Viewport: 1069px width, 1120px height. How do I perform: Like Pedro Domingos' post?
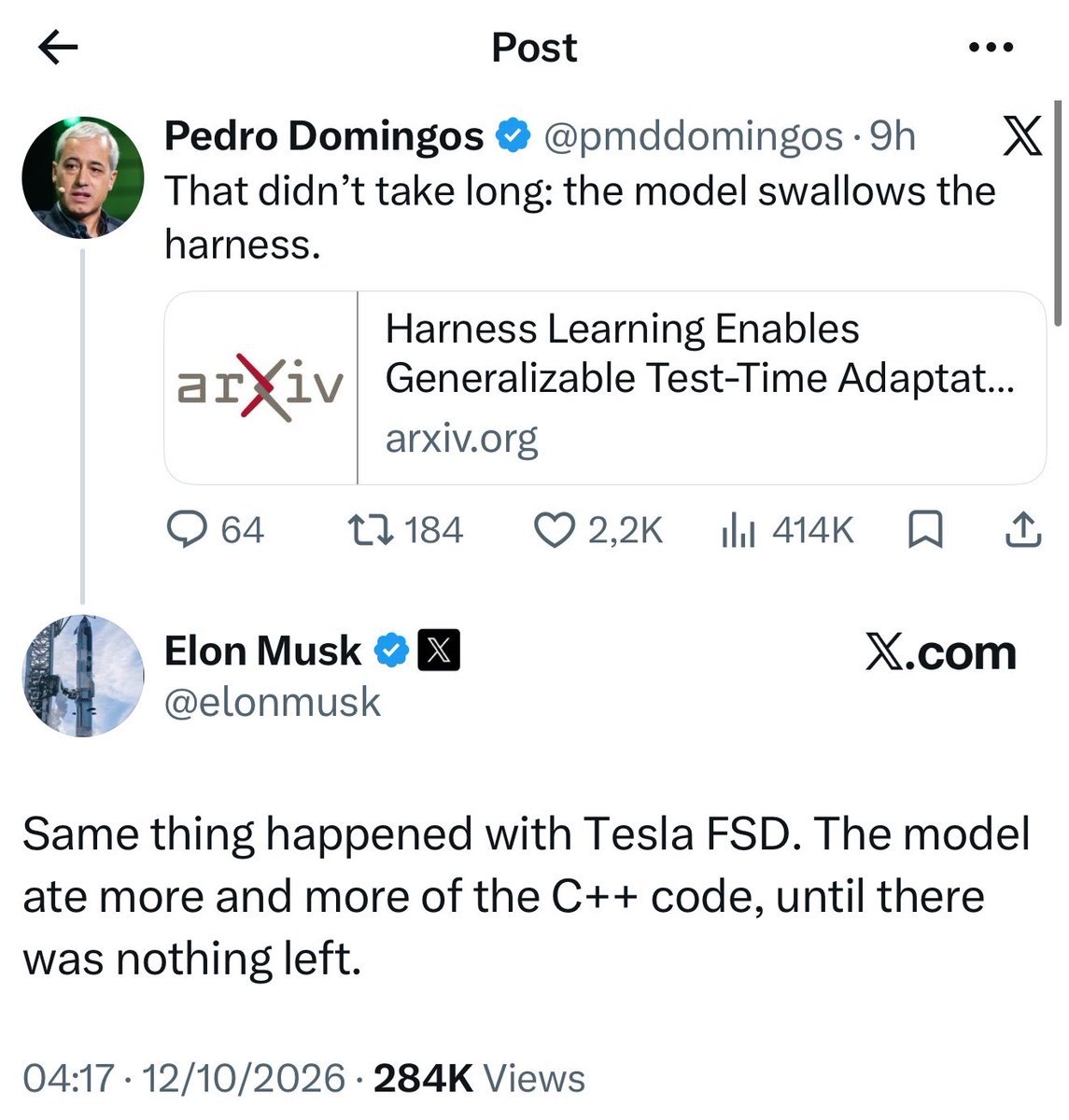[x=598, y=530]
